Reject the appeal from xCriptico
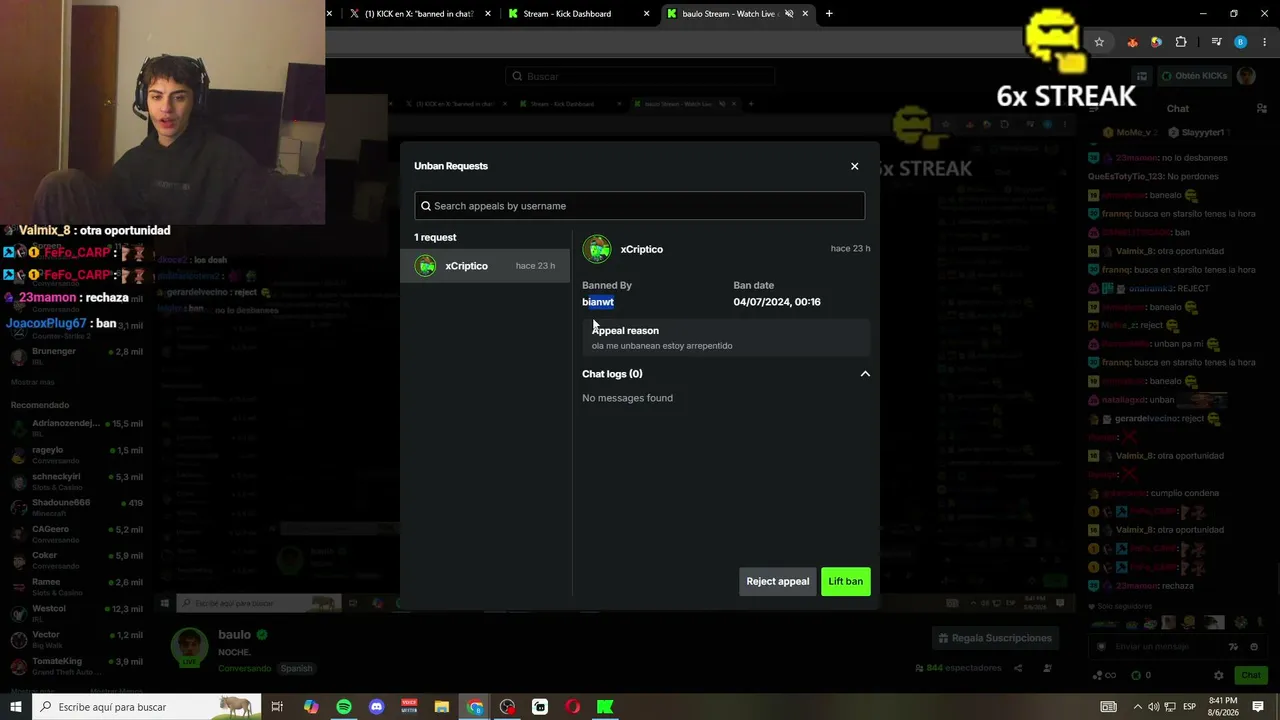 (777, 581)
